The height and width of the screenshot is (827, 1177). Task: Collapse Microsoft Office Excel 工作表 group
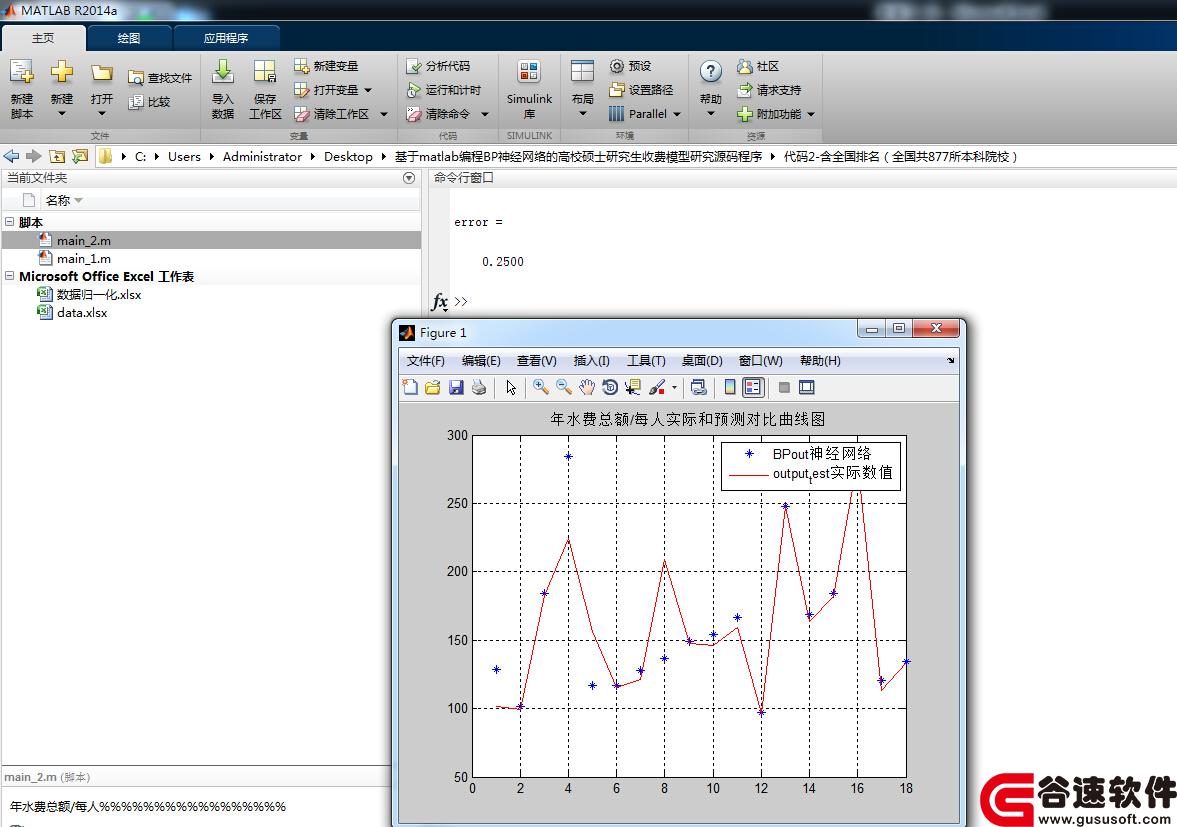click(x=10, y=276)
